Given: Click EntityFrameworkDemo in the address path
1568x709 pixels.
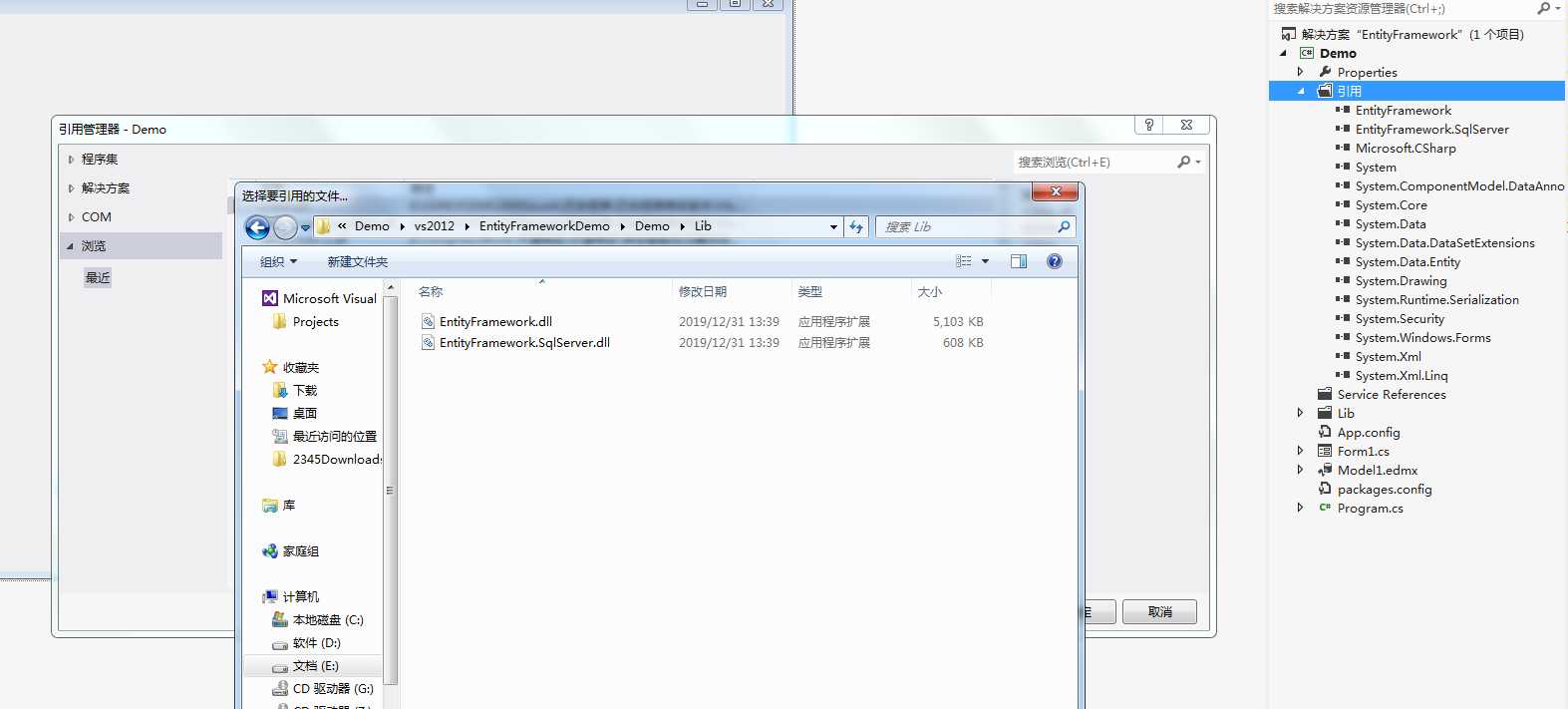Looking at the screenshot, I should coord(544,226).
